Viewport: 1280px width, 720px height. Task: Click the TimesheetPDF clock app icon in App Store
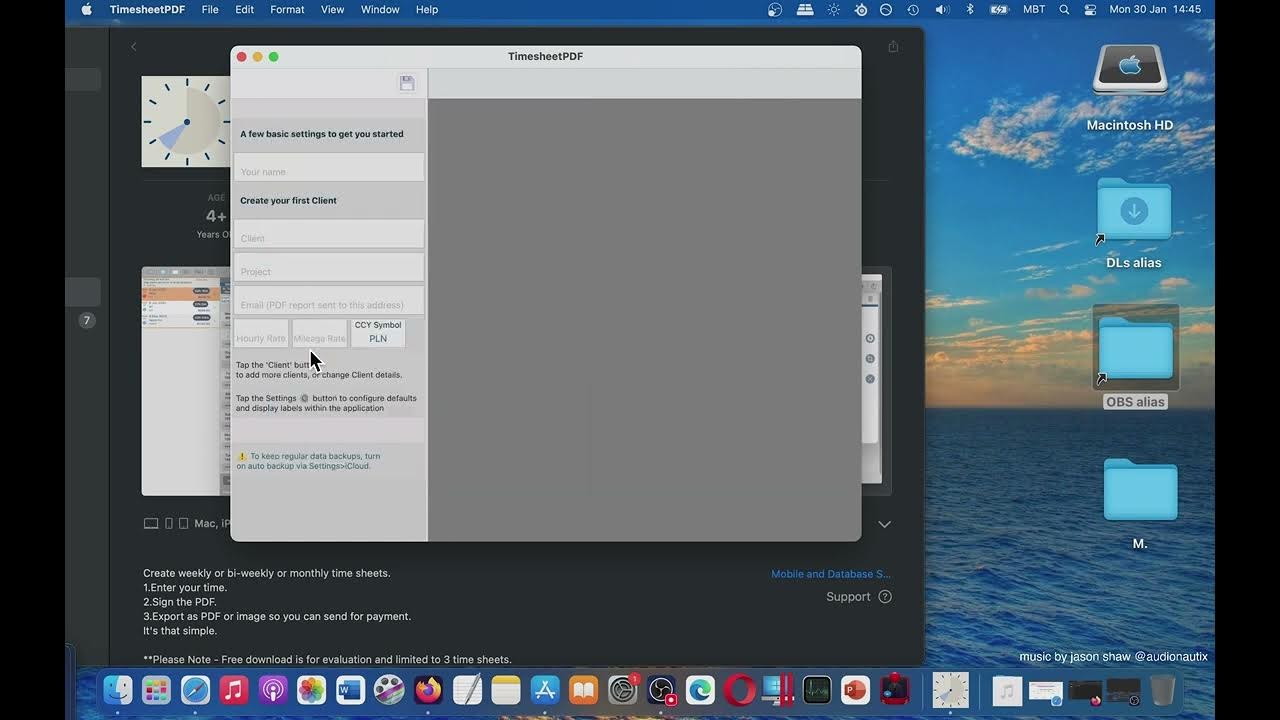click(x=186, y=121)
